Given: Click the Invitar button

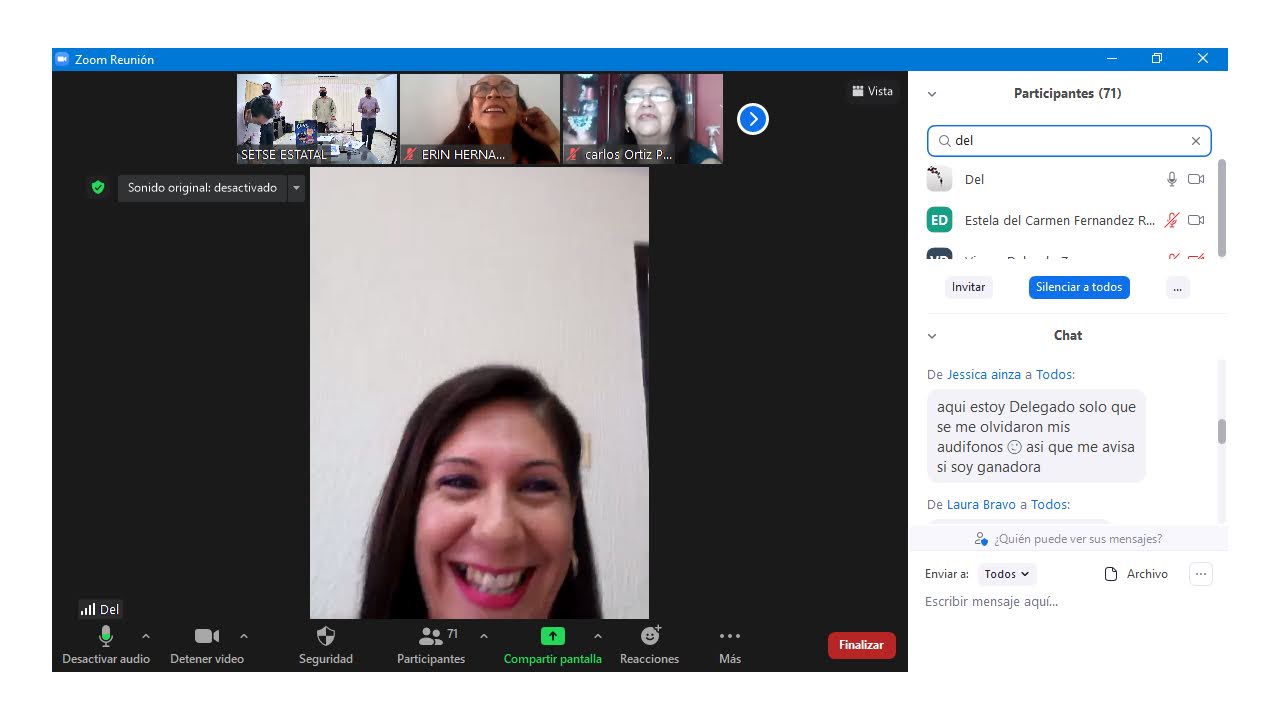Looking at the screenshot, I should [x=969, y=287].
